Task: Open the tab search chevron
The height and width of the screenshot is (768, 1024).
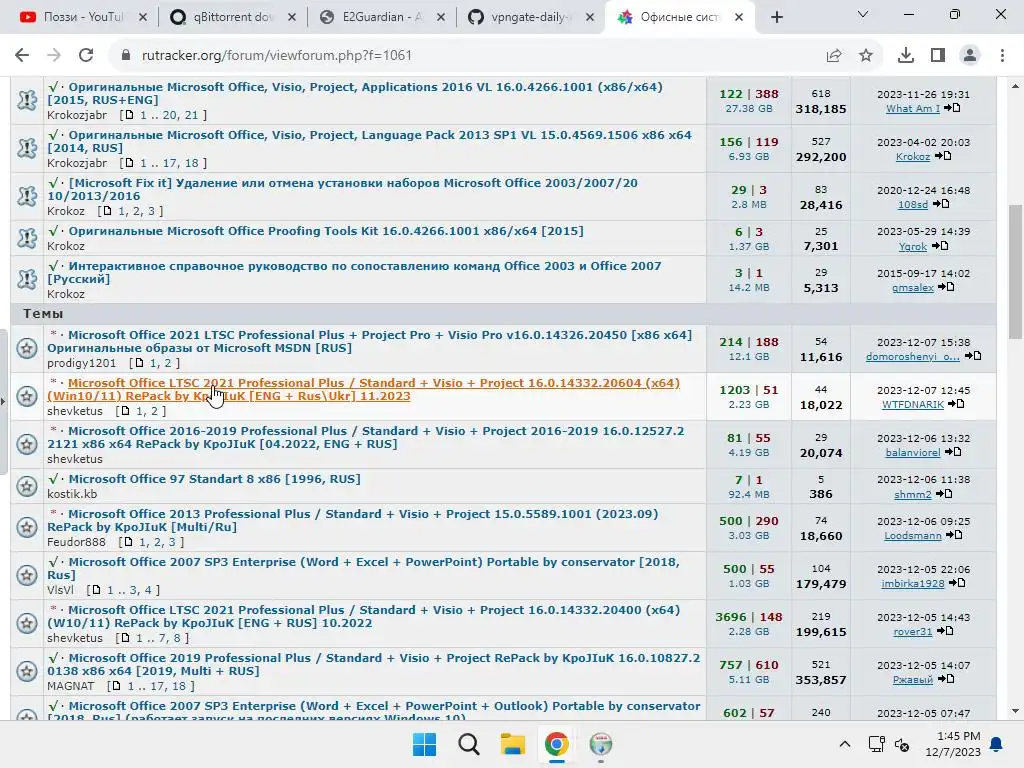Action: (863, 14)
